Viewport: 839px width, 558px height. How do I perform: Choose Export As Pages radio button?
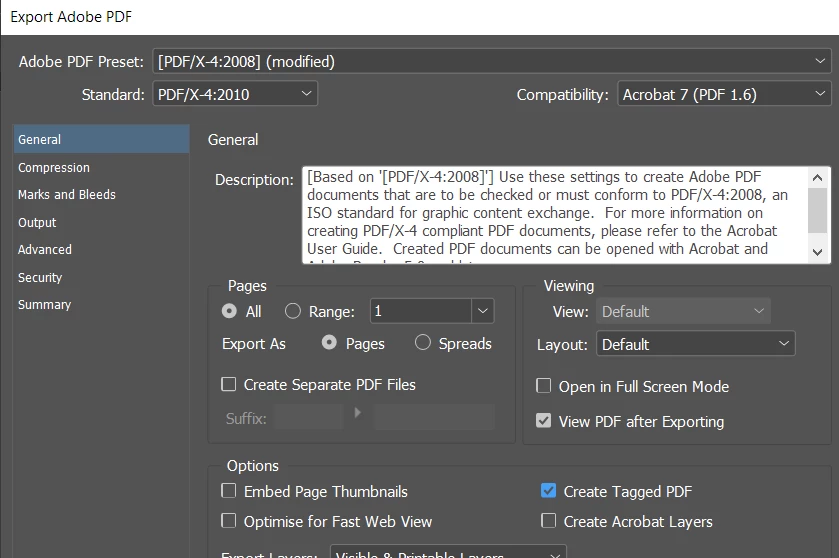coord(329,342)
